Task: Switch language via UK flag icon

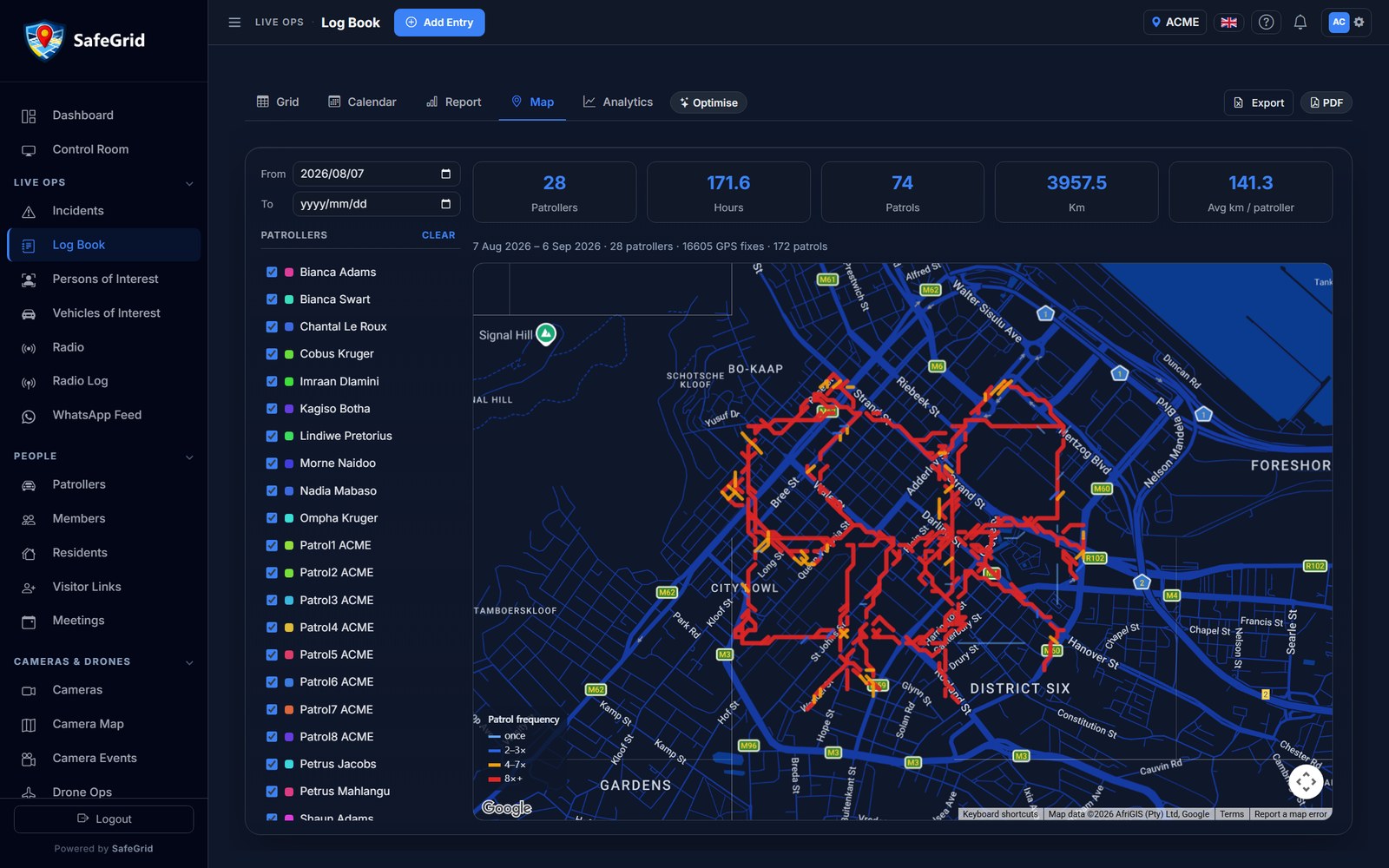Action: pyautogui.click(x=1229, y=23)
